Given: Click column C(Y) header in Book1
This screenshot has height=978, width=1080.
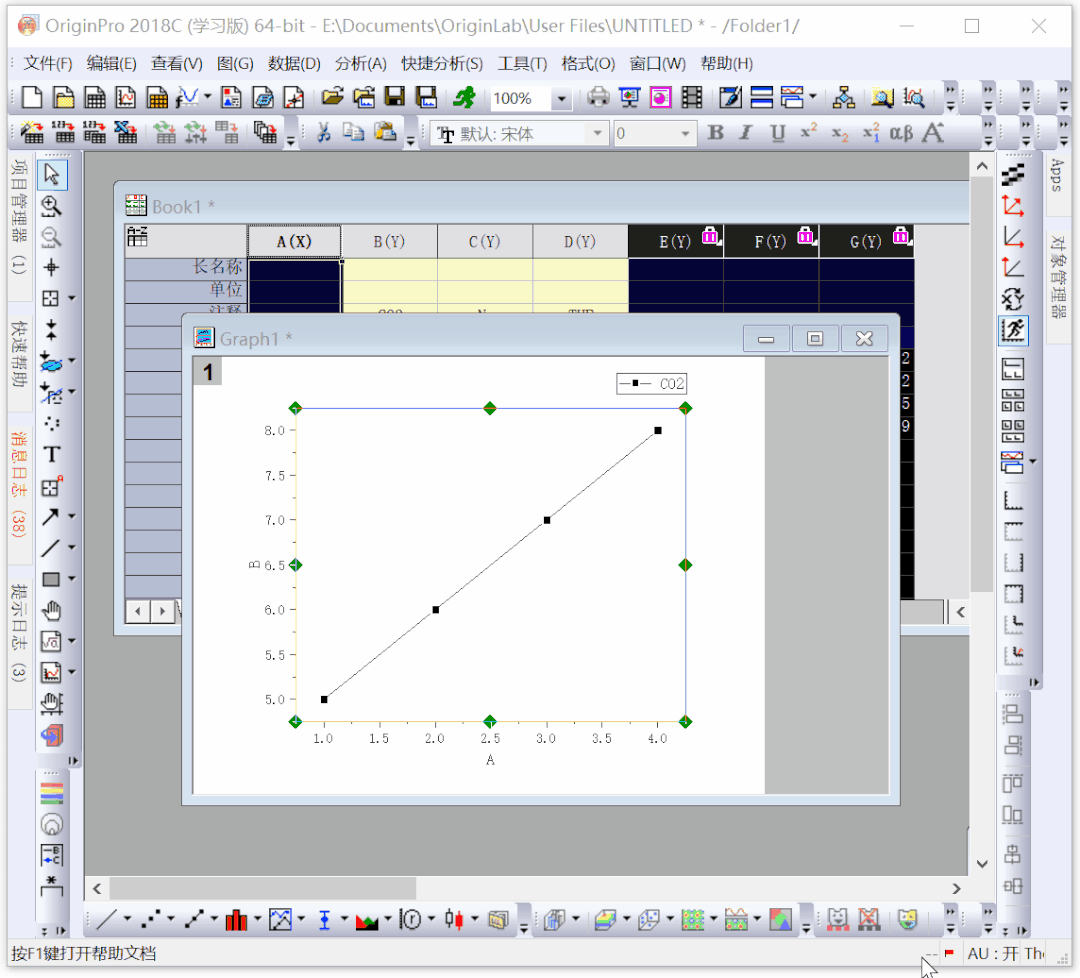Looking at the screenshot, I should tap(484, 242).
